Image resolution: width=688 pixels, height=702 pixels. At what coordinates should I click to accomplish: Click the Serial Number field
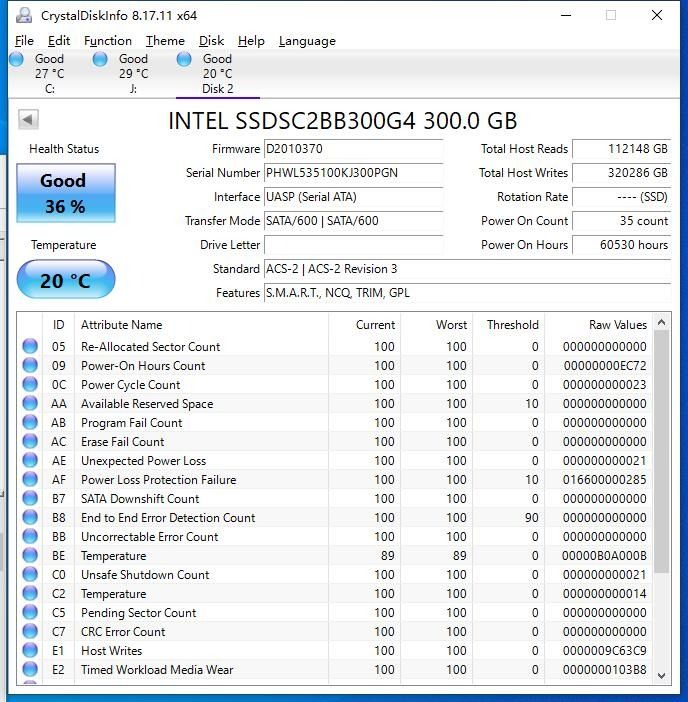coord(354,173)
